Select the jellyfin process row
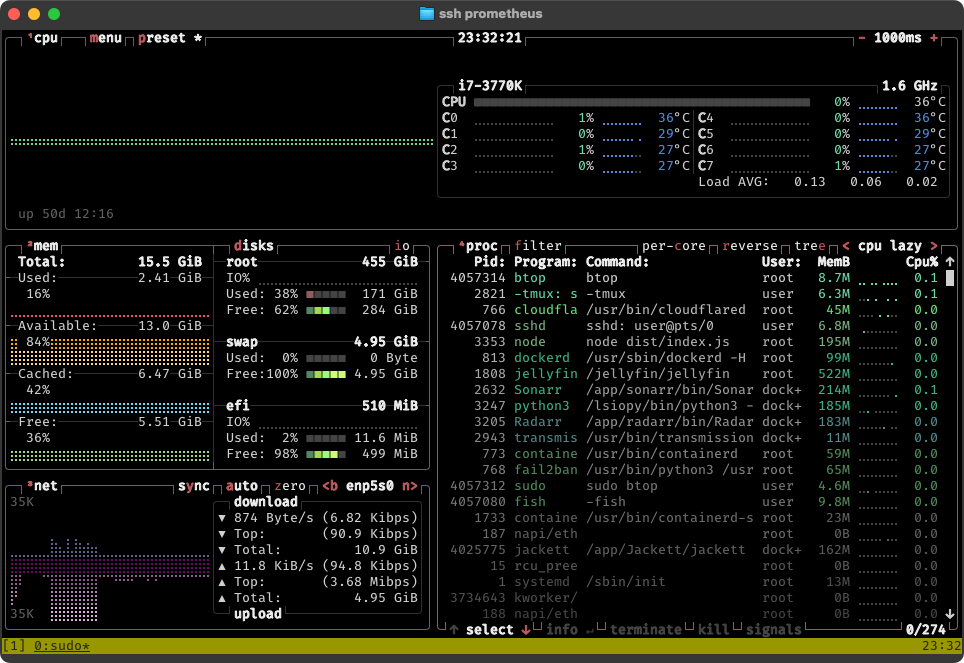 click(693, 374)
